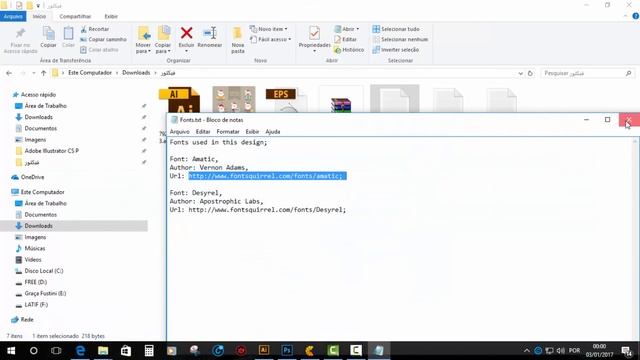Click the Explorer back arrow
640x360 pixels.
pyautogui.click(x=9, y=73)
